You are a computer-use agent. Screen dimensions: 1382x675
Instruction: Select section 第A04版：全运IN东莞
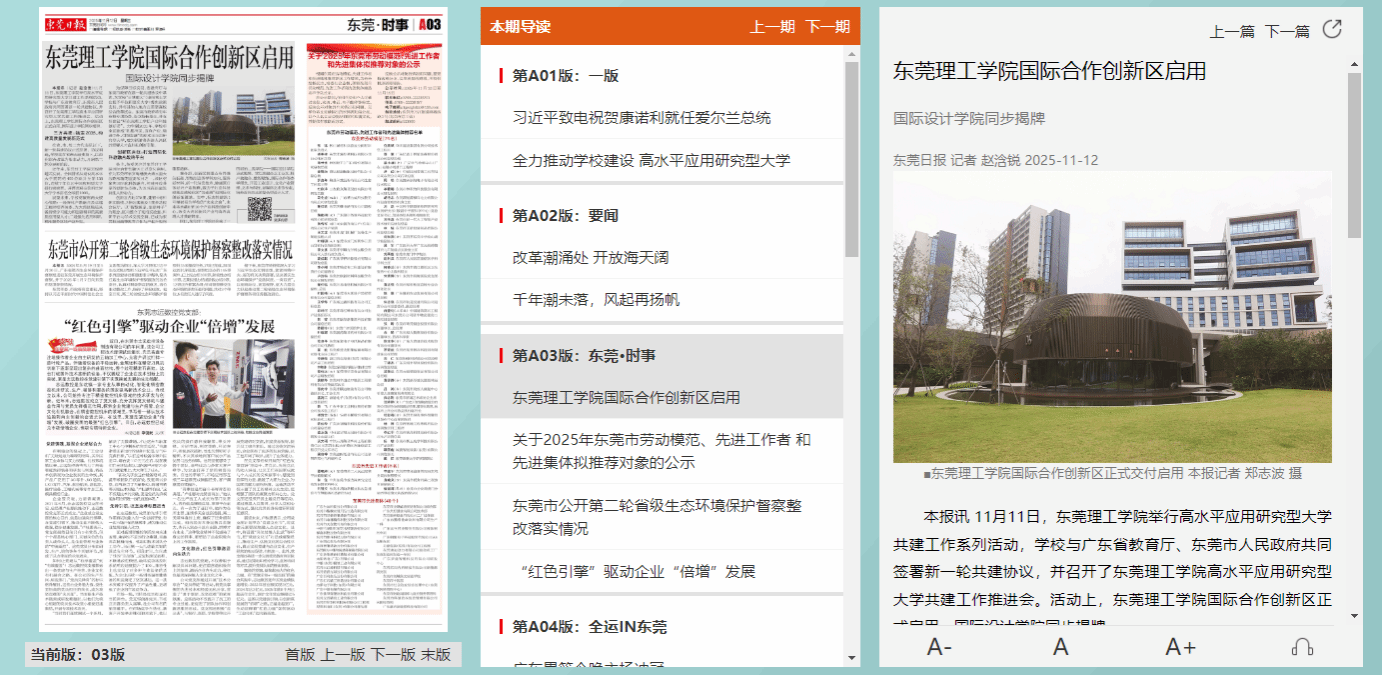589,627
